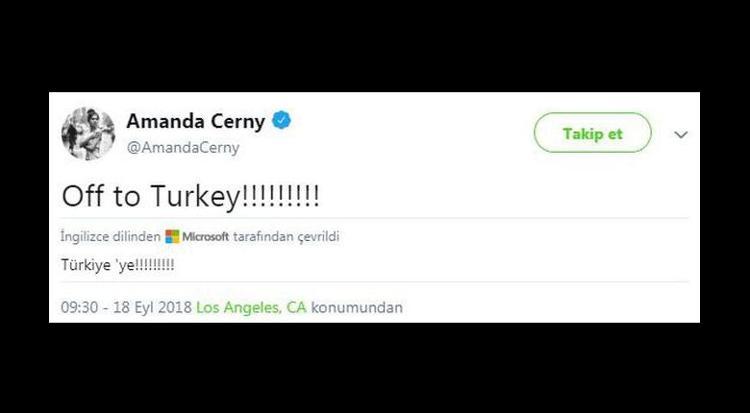
Task: Click the divider line above the timestamp
Action: (375, 282)
